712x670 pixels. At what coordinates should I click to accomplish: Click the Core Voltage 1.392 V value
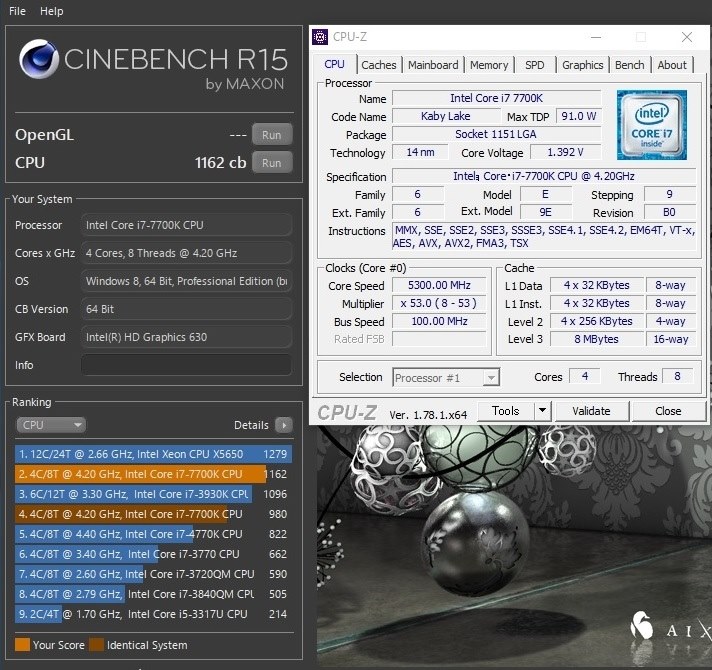click(x=565, y=152)
